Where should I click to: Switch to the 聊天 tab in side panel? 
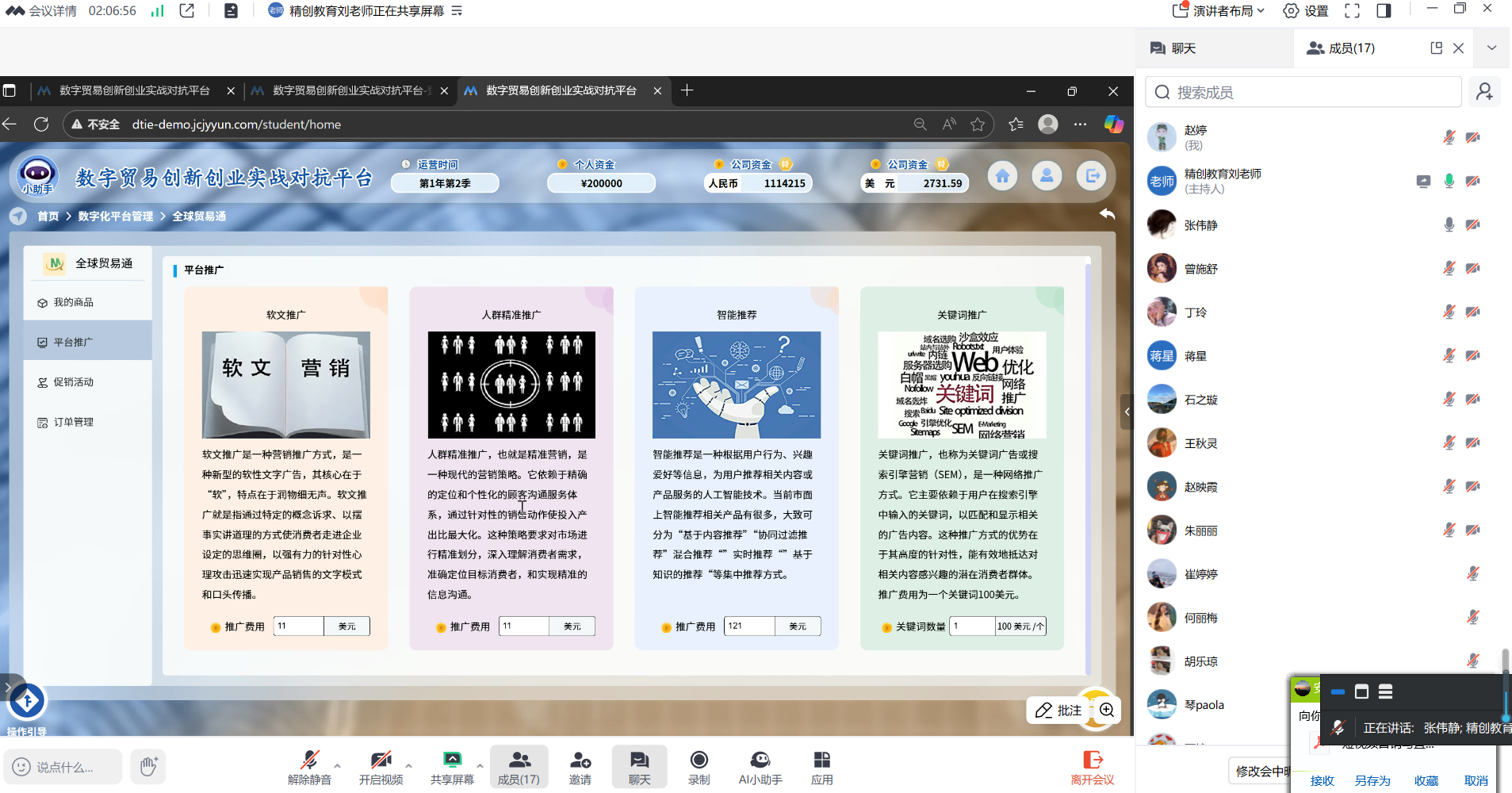[x=1173, y=48]
